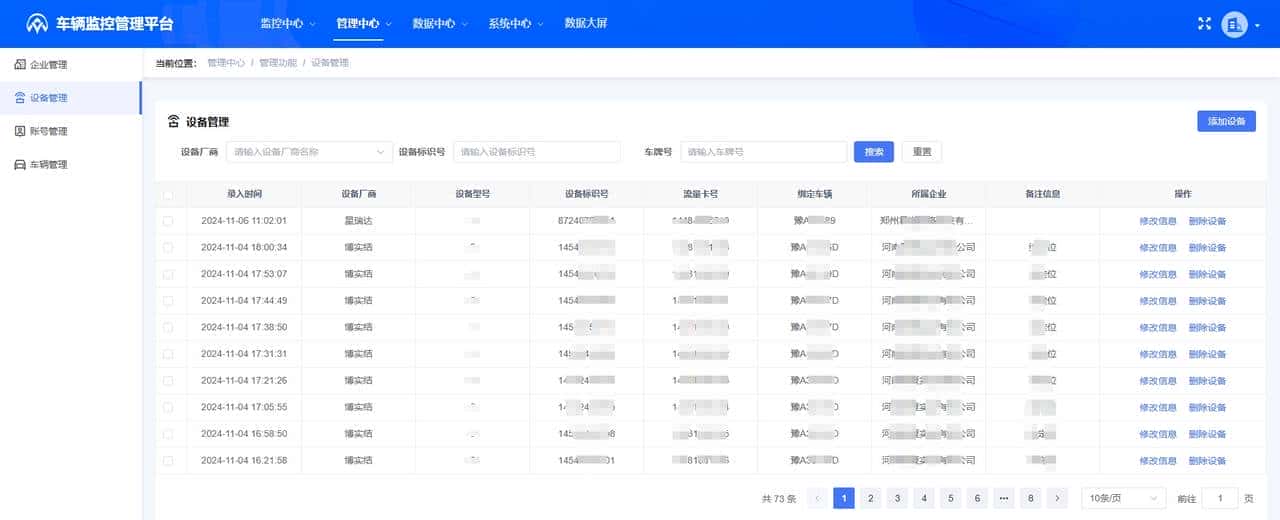
Task: Expand the 监控中心 top menu
Action: (287, 23)
